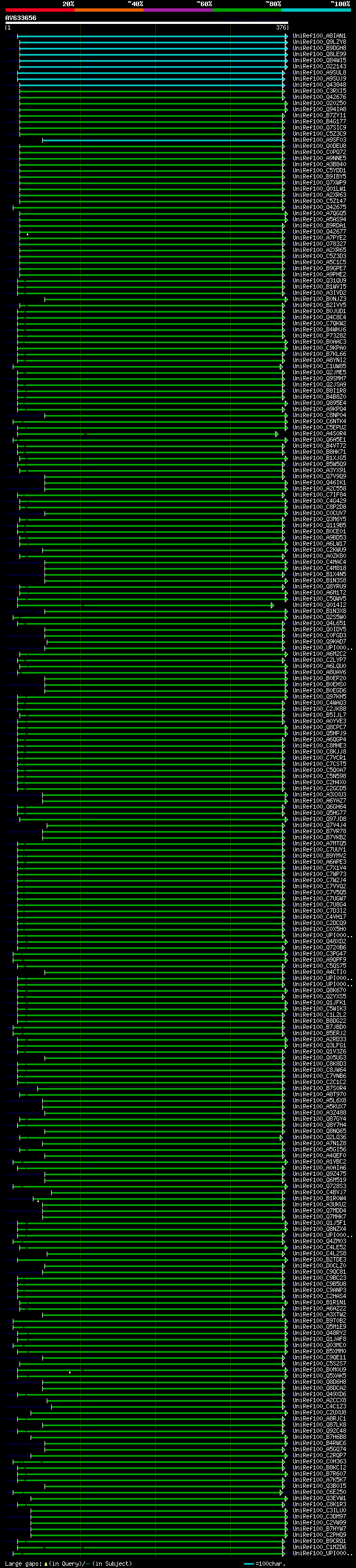Click the white query length bar
Viewport: 356px width, 1568px height.
147,23
